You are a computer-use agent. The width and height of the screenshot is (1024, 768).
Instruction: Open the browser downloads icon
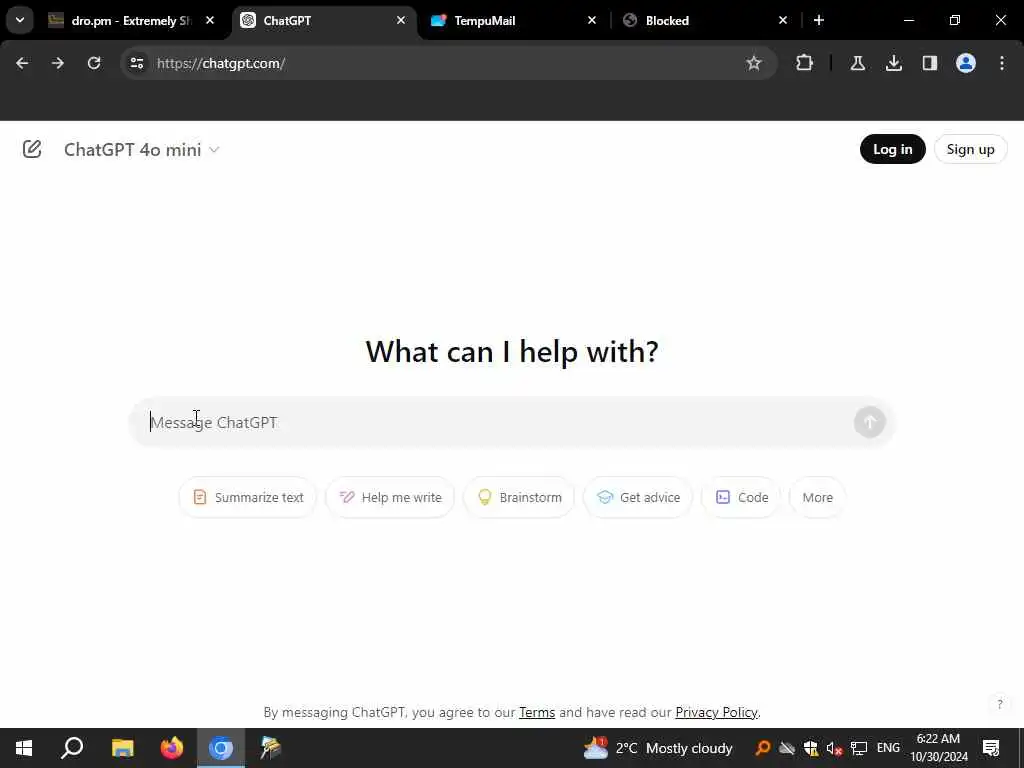[894, 63]
